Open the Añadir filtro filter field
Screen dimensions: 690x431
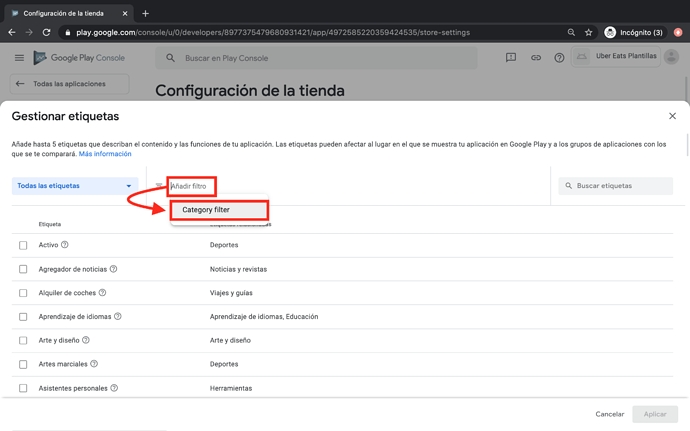coord(190,186)
